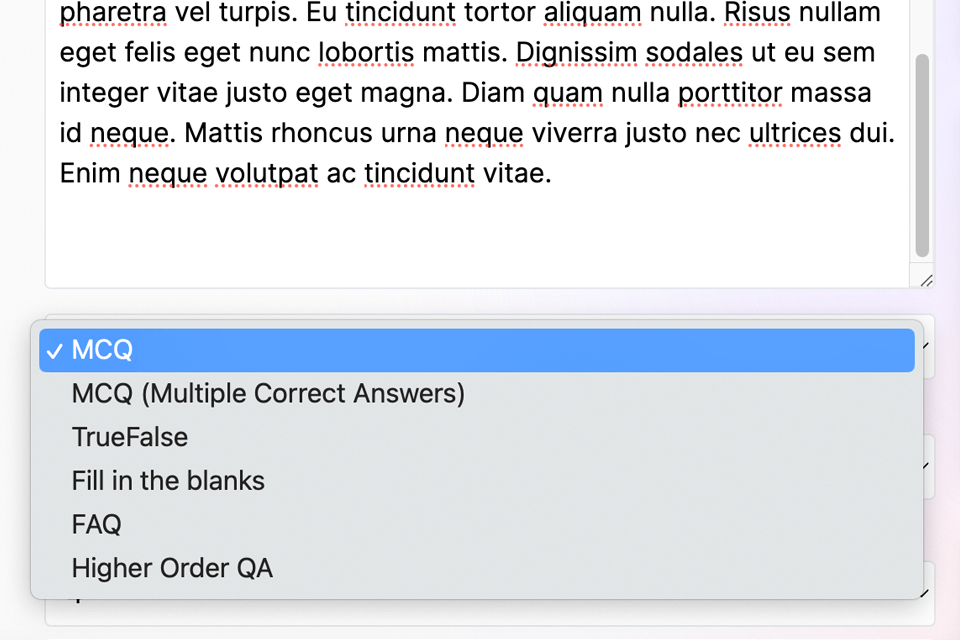Pick Fill in the blanks option

click(168, 481)
